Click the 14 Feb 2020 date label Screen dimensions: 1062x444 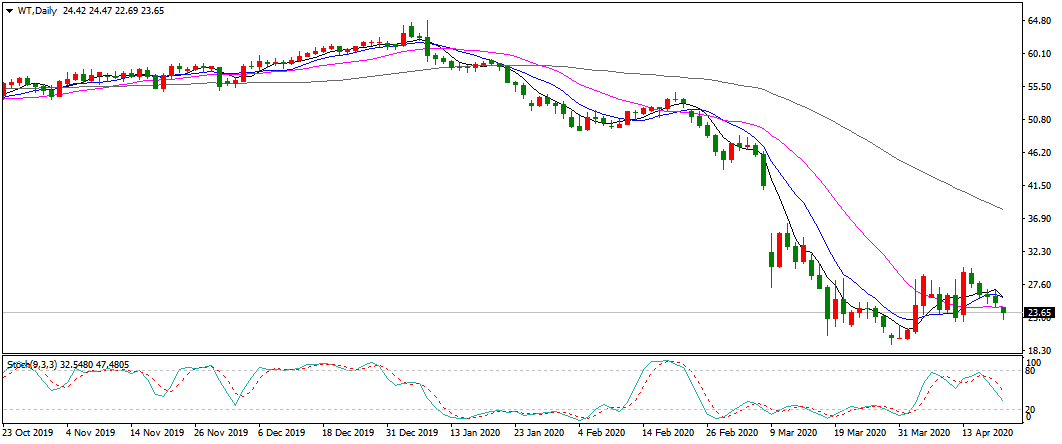pos(666,435)
